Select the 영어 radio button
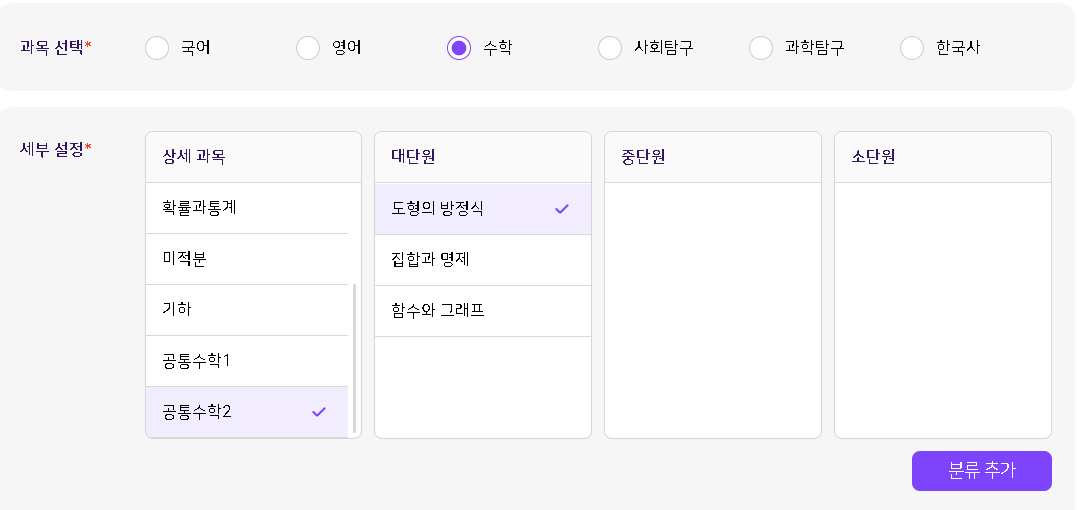The height and width of the screenshot is (510, 1077). click(308, 48)
